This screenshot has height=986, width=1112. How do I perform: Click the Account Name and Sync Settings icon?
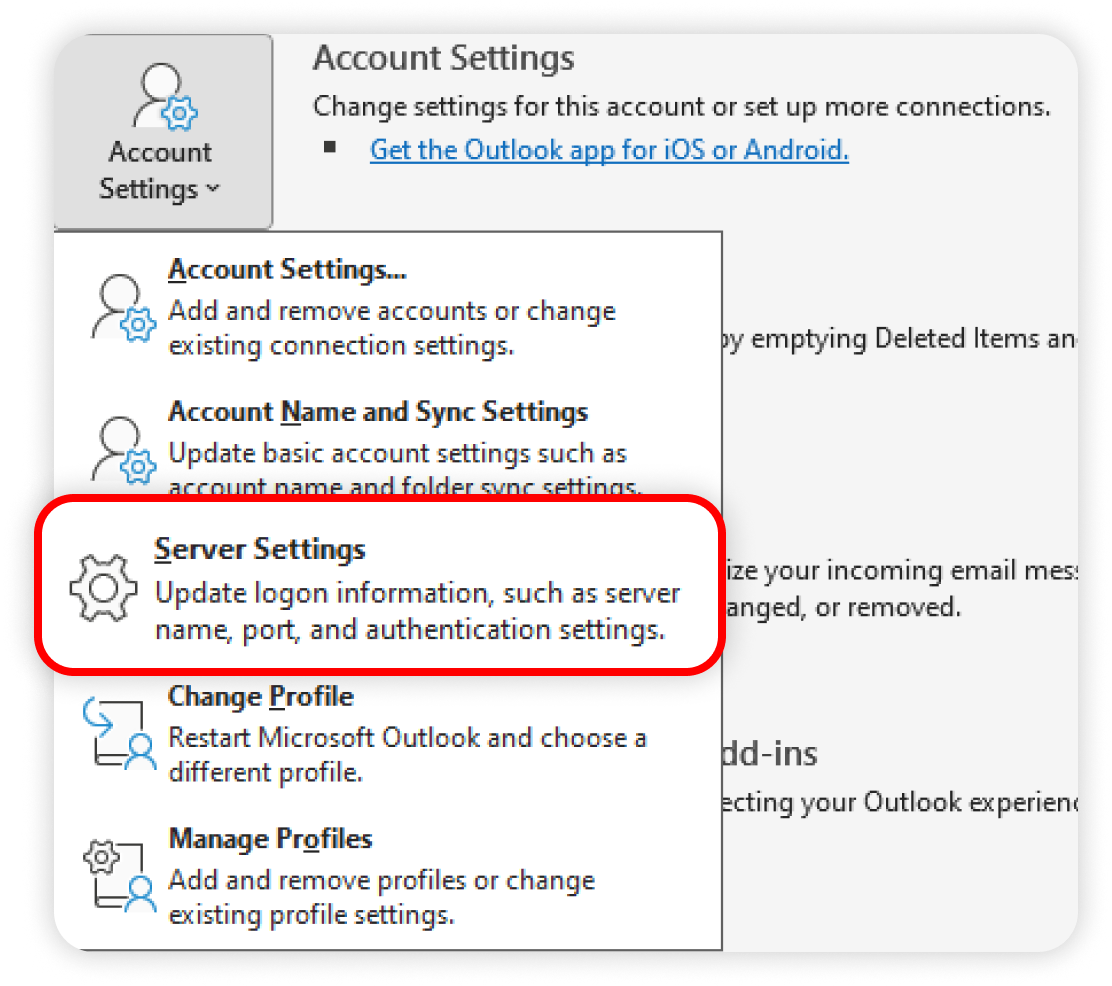point(124,449)
